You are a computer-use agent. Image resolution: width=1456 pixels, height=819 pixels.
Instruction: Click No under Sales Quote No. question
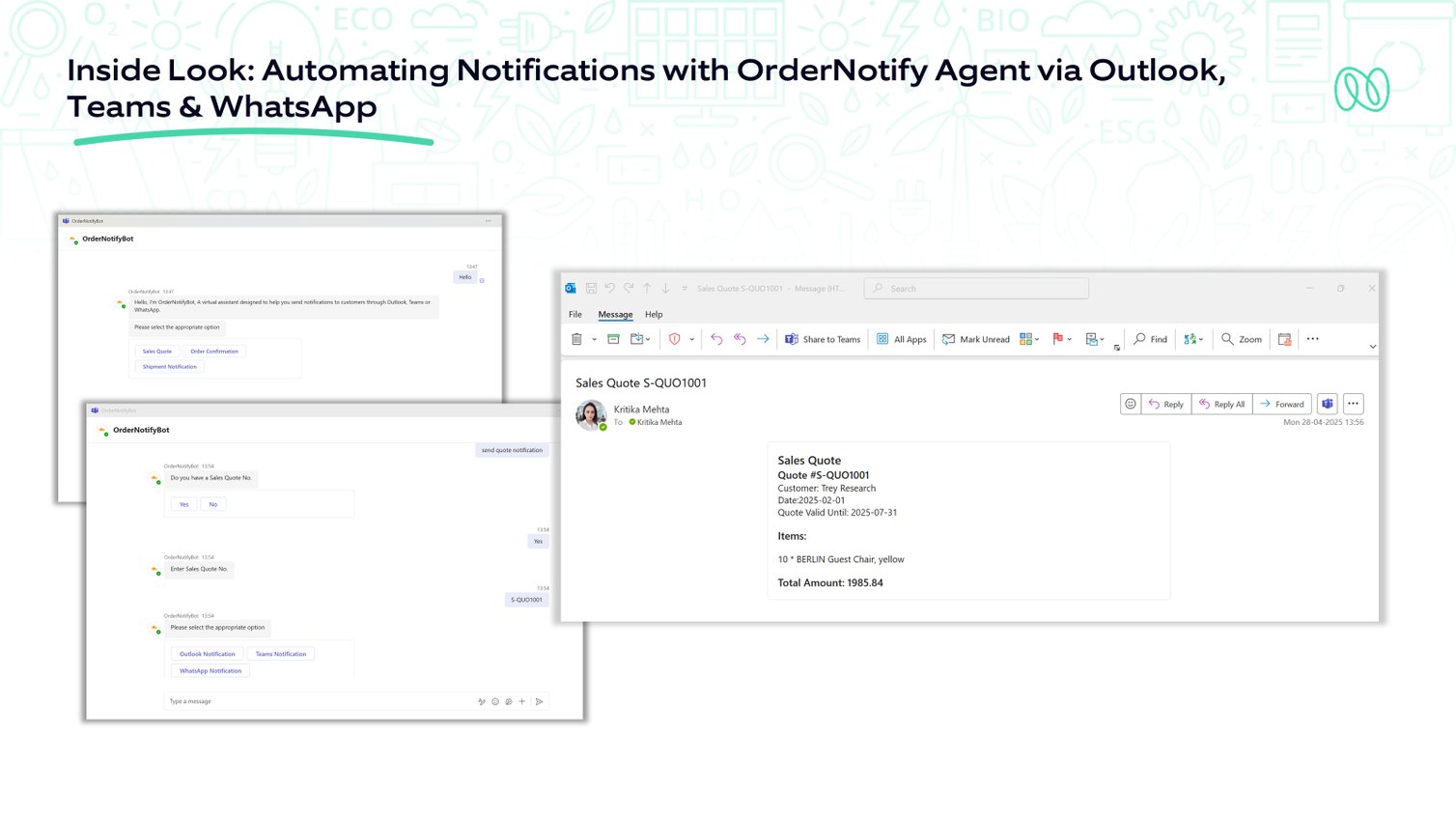[x=213, y=504]
